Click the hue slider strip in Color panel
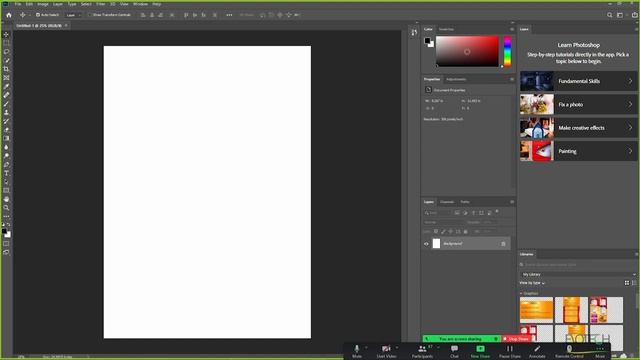The image size is (640, 360). [x=507, y=51]
